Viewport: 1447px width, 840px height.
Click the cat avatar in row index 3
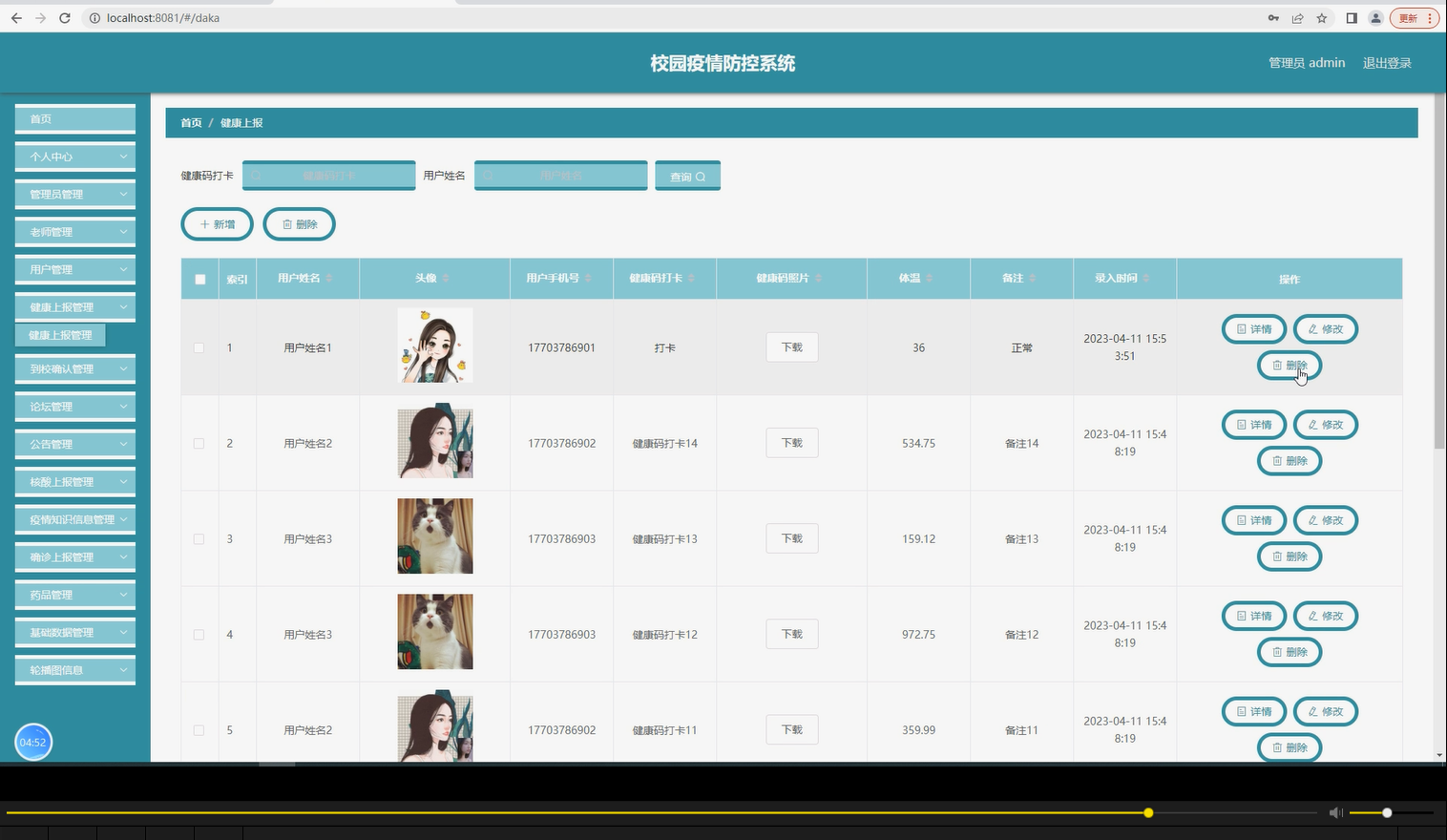(435, 536)
